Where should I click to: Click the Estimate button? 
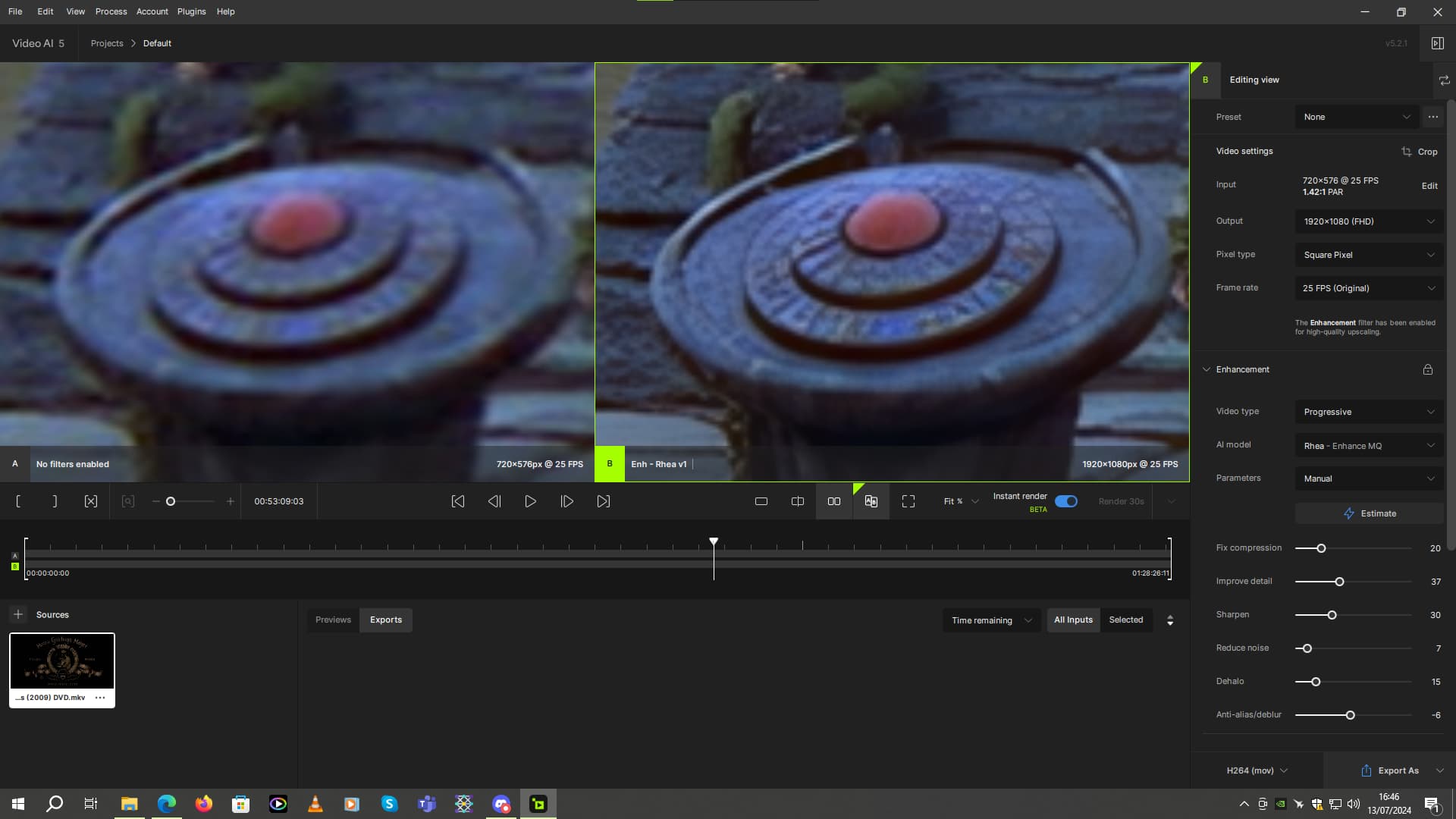(x=1369, y=513)
